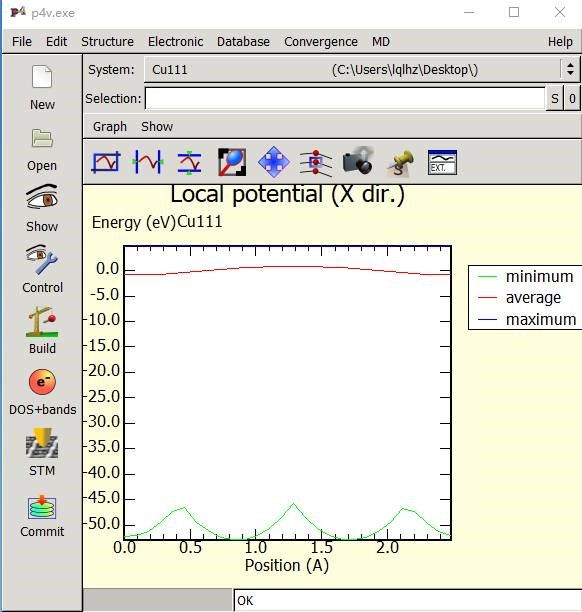The height and width of the screenshot is (612, 582).
Task: Click into the Selection input field
Action: click(x=345, y=98)
